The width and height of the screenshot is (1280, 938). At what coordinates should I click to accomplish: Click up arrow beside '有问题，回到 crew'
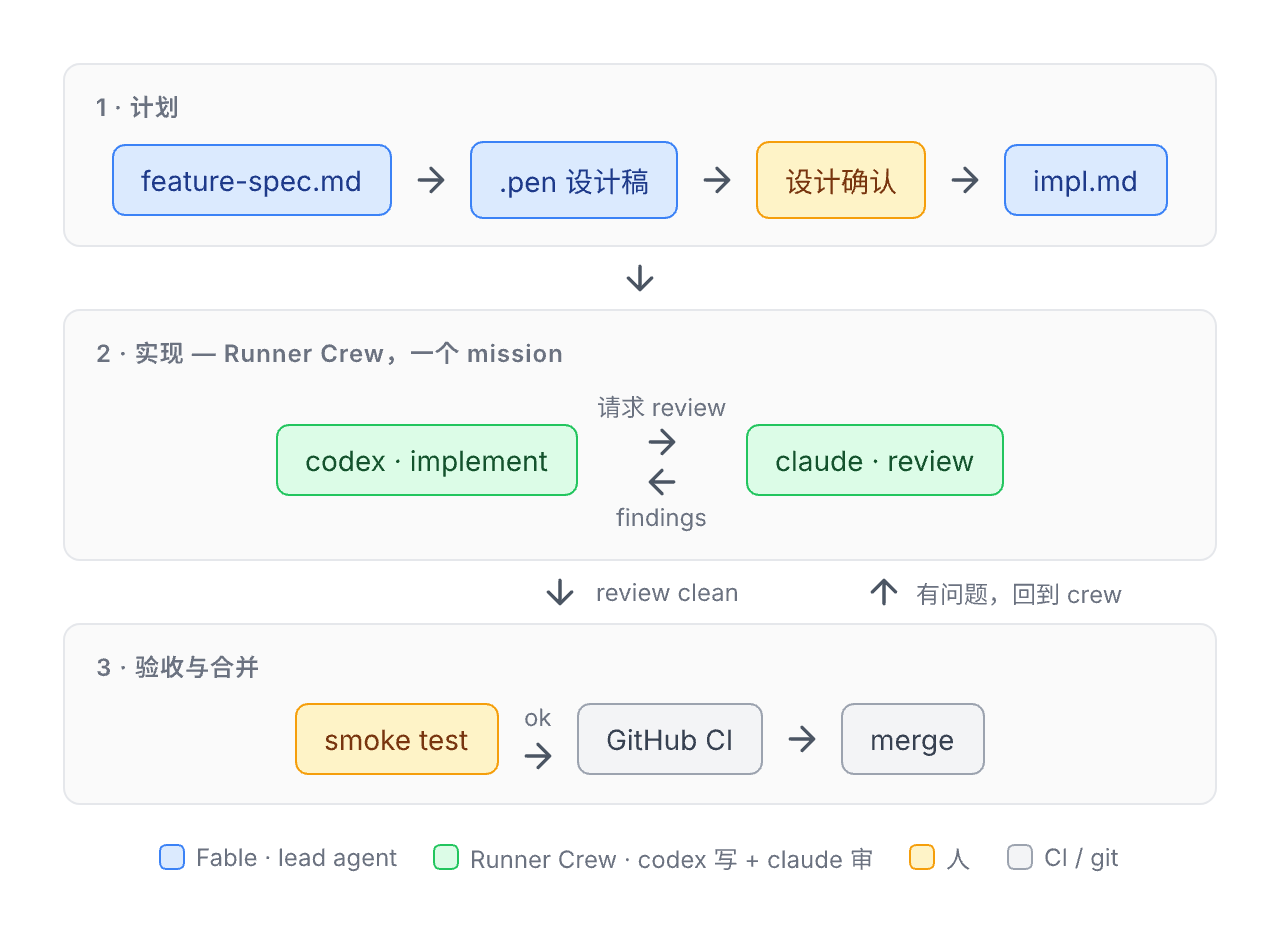coord(884,592)
